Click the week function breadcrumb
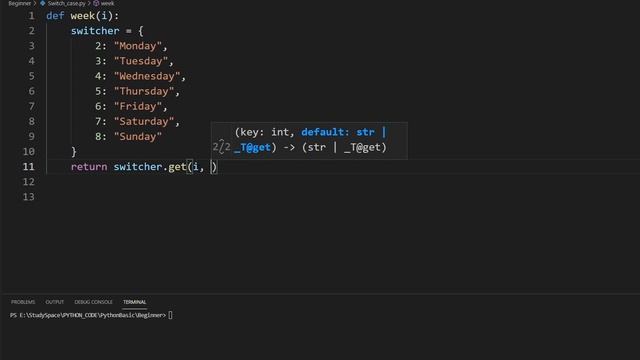640x360 pixels. coord(107,3)
